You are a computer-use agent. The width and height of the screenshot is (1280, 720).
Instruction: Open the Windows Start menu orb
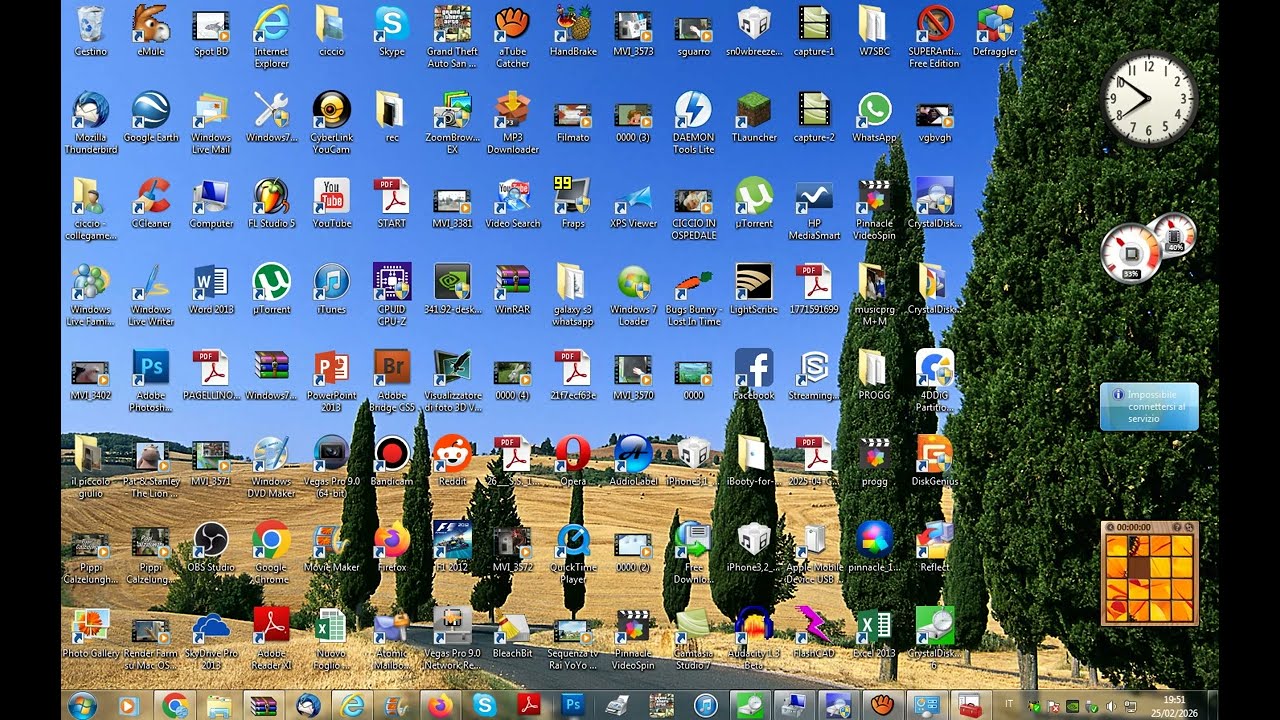pyautogui.click(x=82, y=705)
